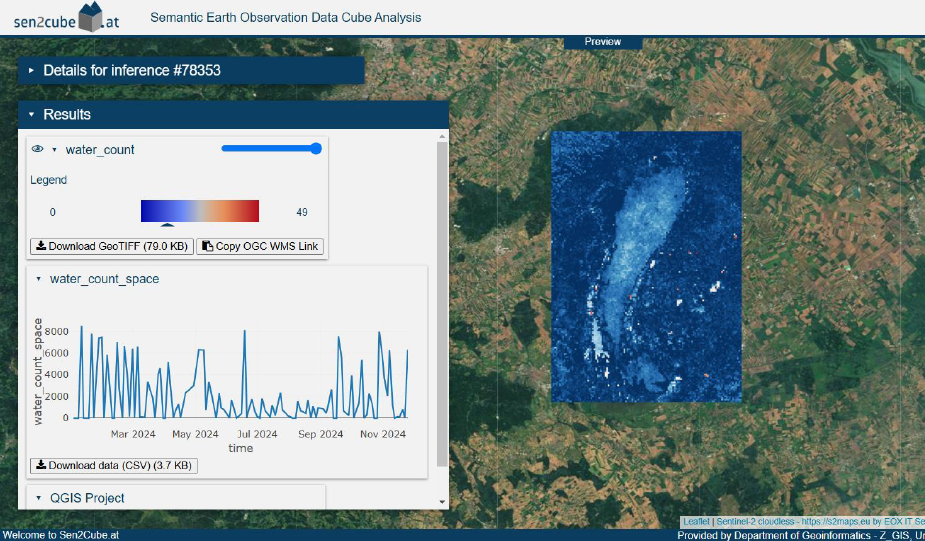Click the sen2cube.at logo
Viewport: 925px width, 541px height.
pyautogui.click(x=66, y=17)
